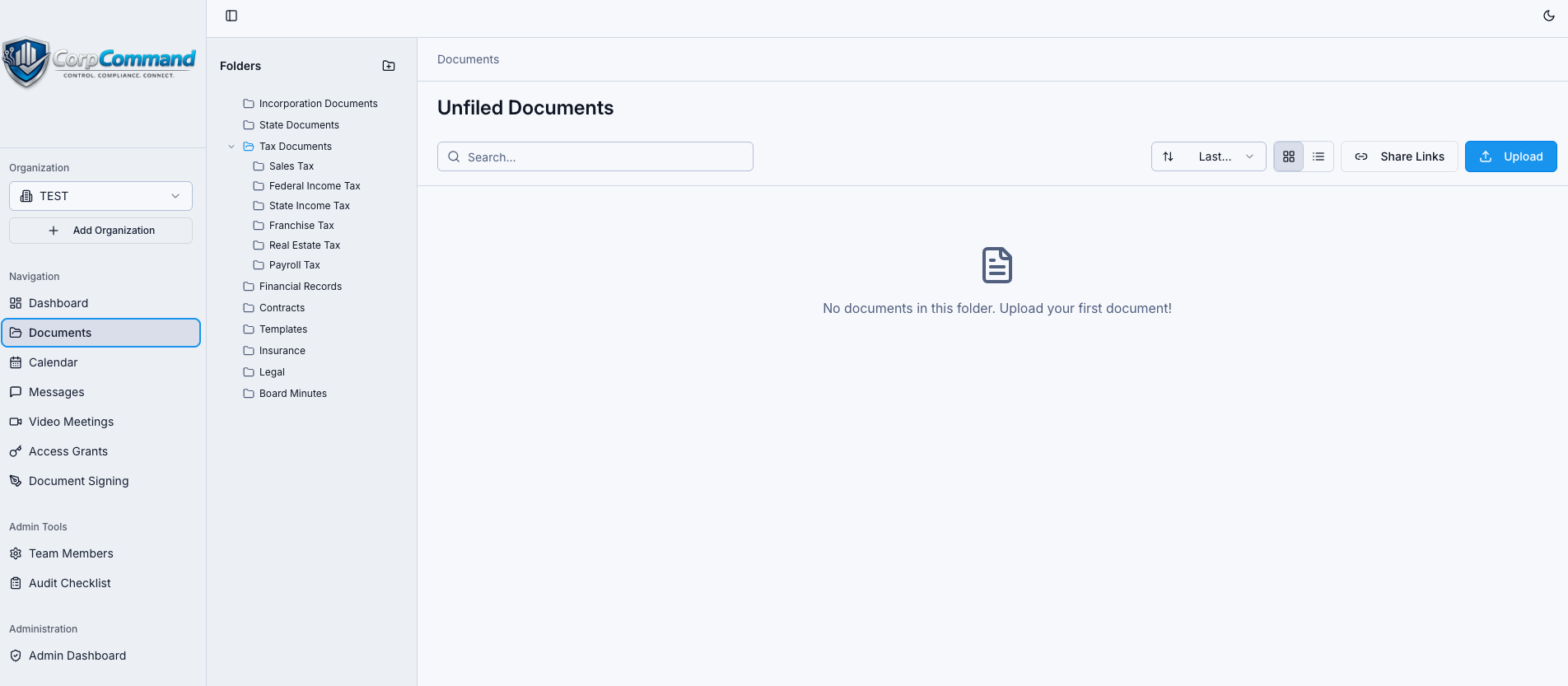Switch to list view layout
This screenshot has height=686, width=1568.
[x=1318, y=156]
